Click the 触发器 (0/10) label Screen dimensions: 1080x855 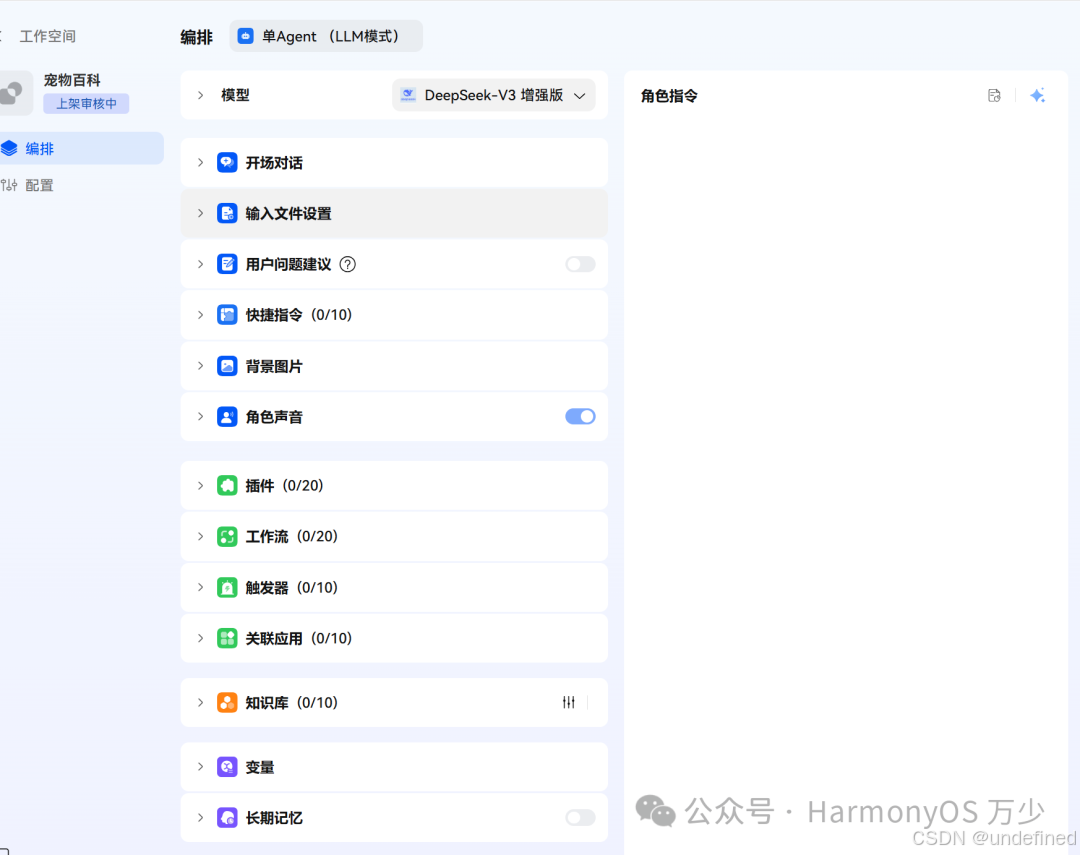tap(292, 588)
